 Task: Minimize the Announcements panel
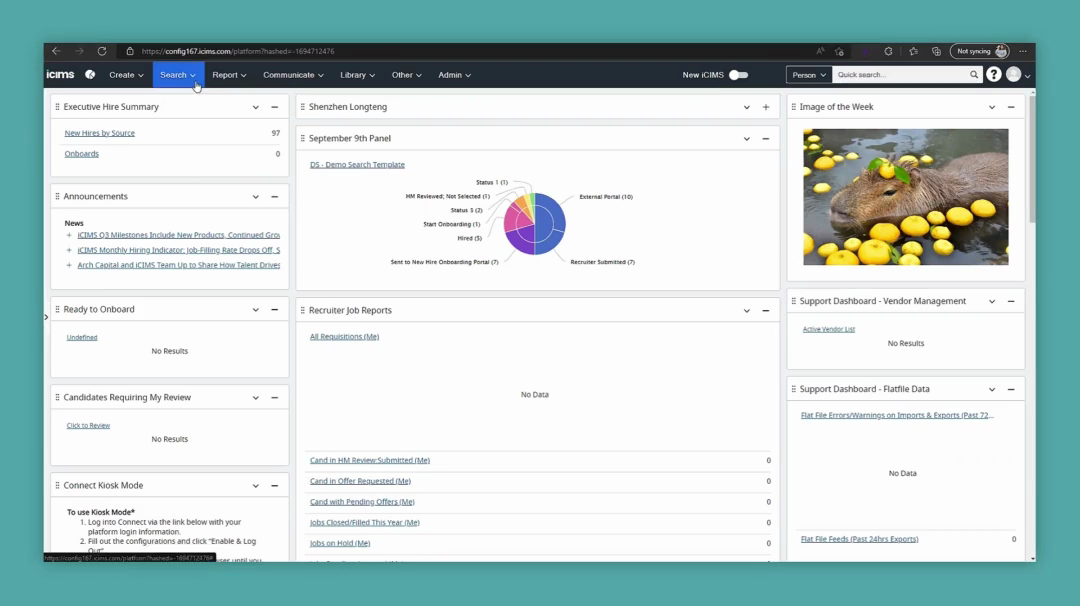[275, 196]
